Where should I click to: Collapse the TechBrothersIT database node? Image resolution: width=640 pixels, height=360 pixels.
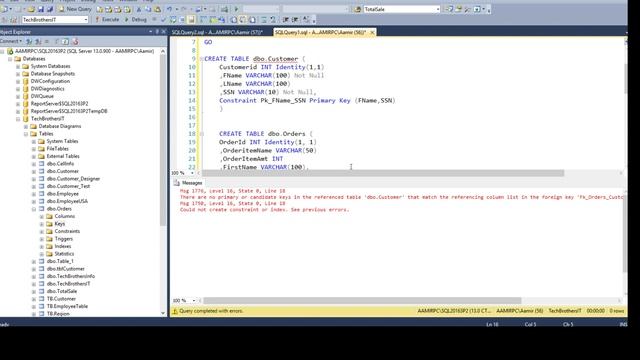18,119
